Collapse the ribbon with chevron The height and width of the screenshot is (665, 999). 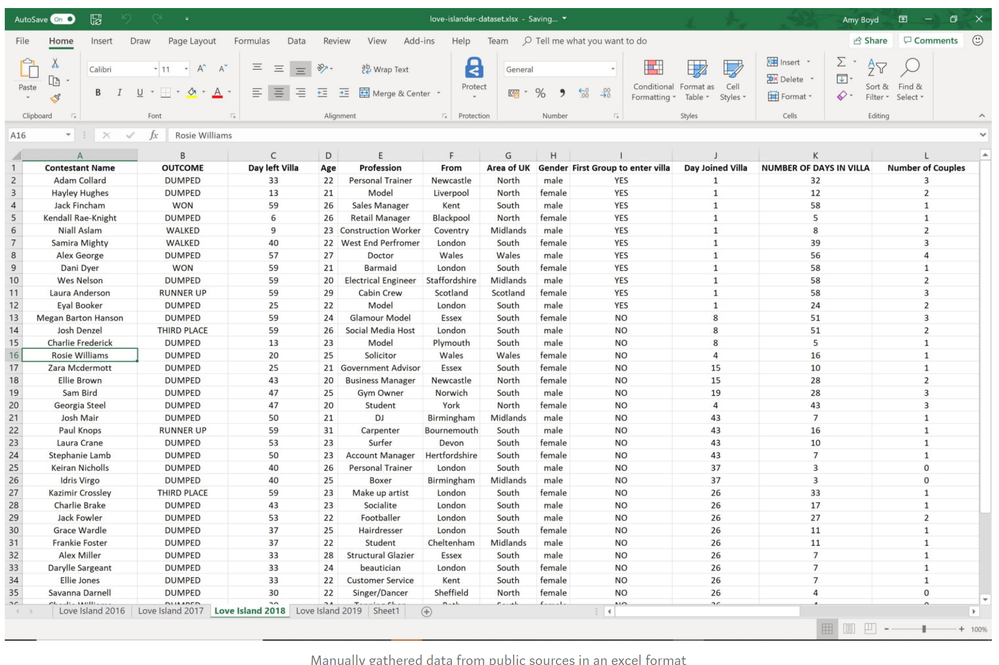point(982,115)
